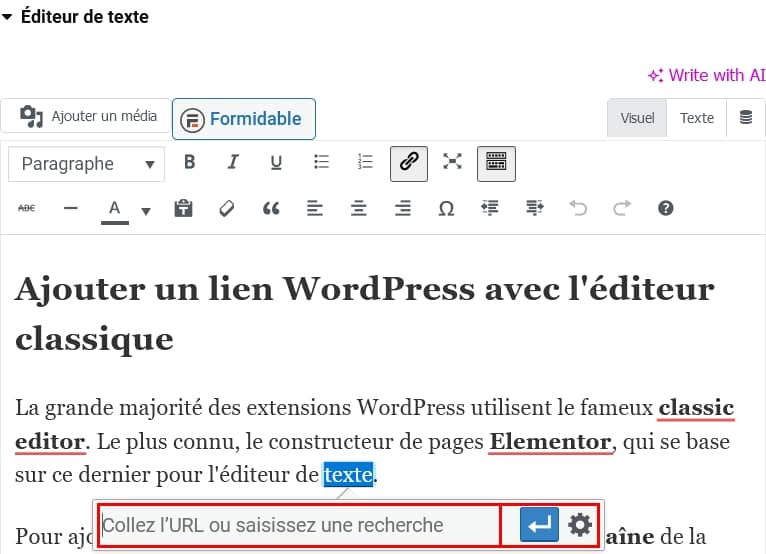Apply the current text color
766x554 pixels.
[x=115, y=210]
